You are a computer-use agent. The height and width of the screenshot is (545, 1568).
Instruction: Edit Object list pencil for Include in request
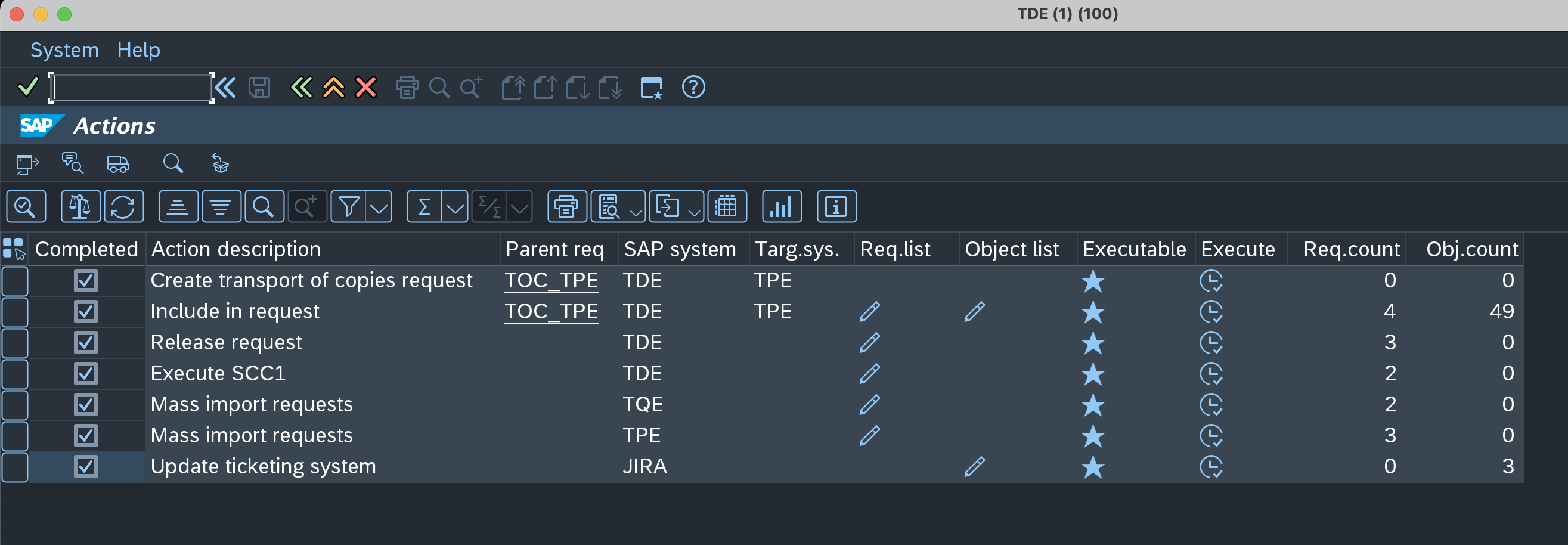coord(975,312)
